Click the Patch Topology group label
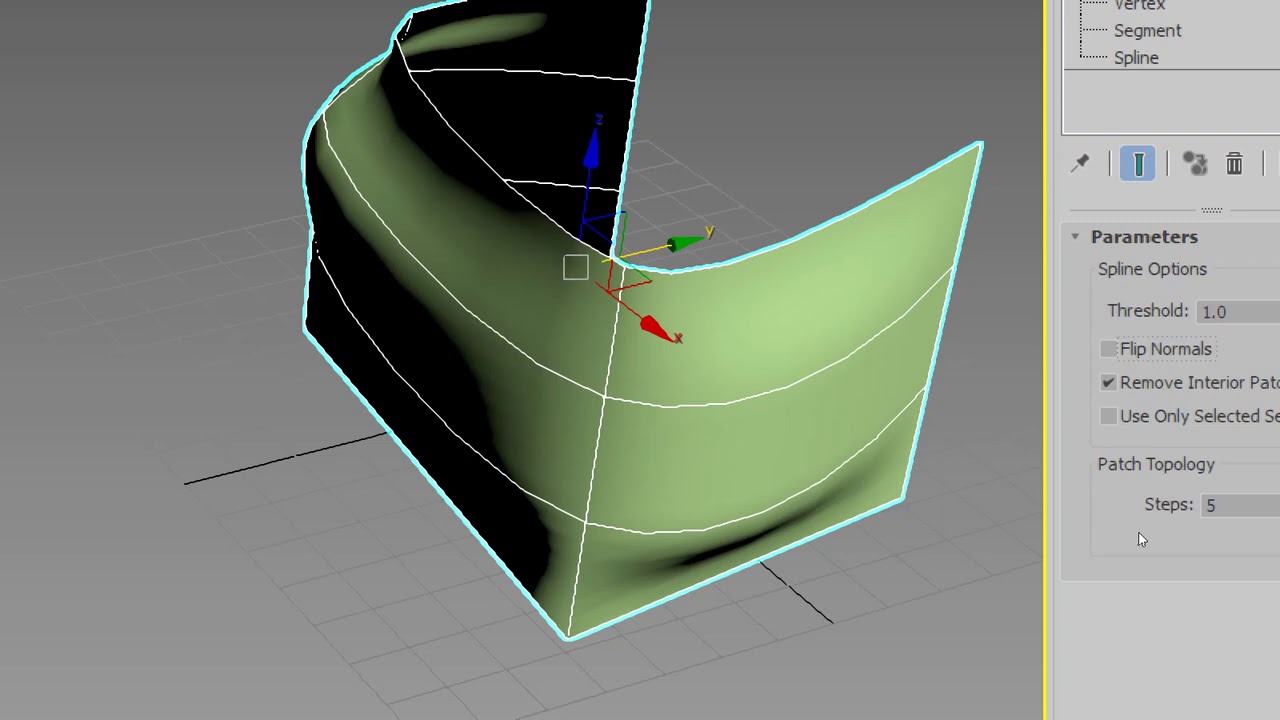 click(1156, 464)
